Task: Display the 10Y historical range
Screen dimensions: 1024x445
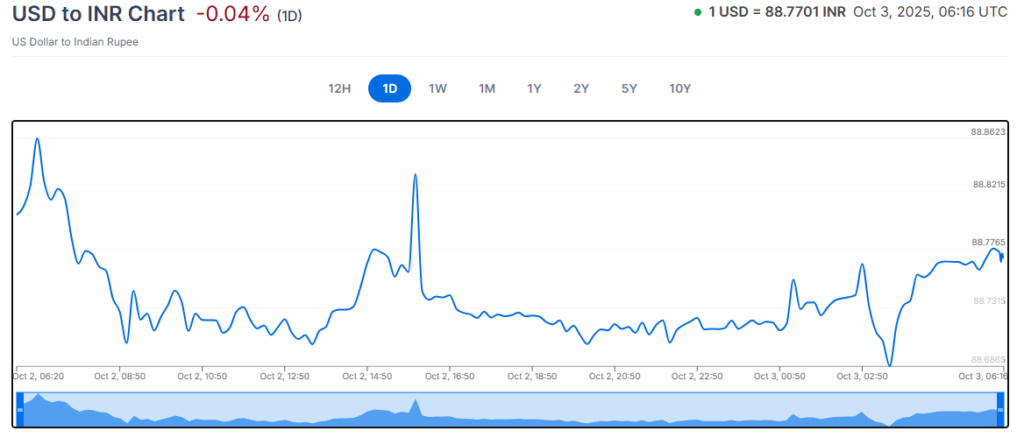Action: pyautogui.click(x=680, y=88)
